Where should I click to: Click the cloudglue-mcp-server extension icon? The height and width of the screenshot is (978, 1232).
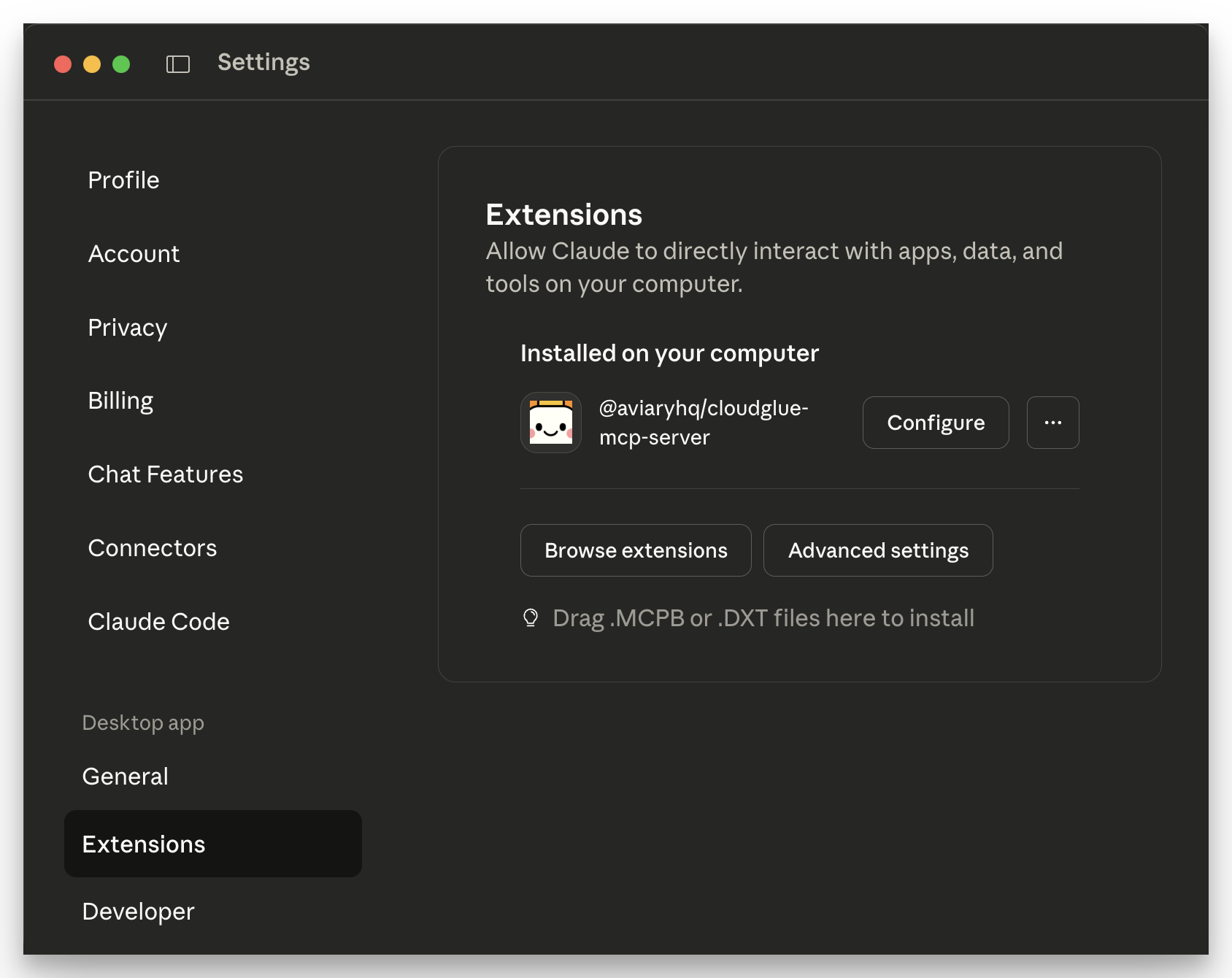point(550,422)
